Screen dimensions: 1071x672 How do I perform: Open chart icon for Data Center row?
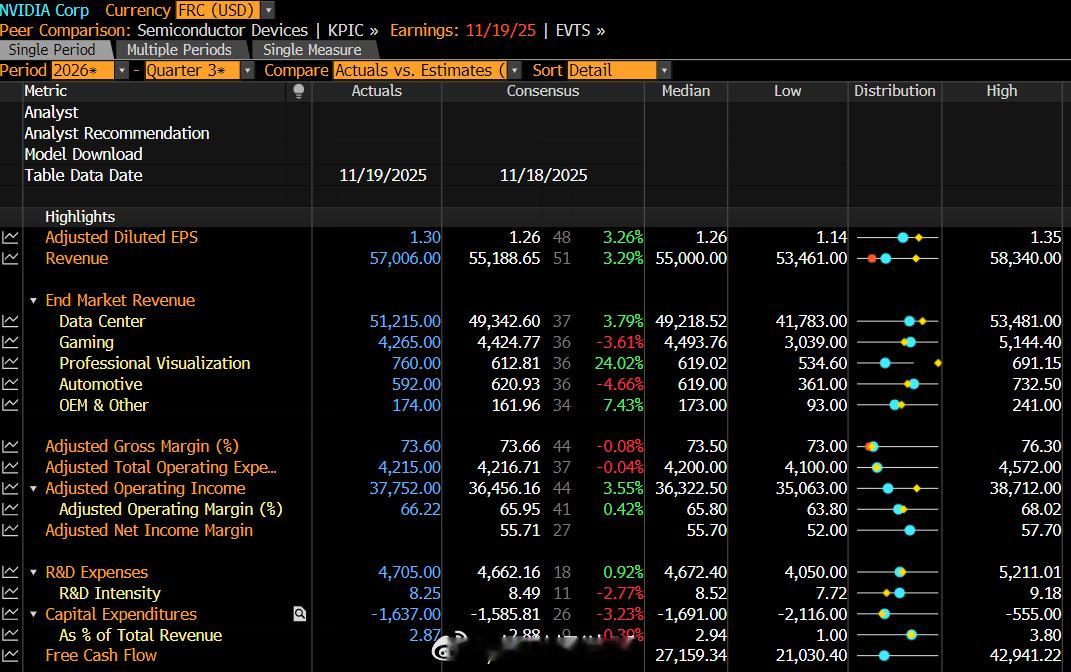[10, 321]
